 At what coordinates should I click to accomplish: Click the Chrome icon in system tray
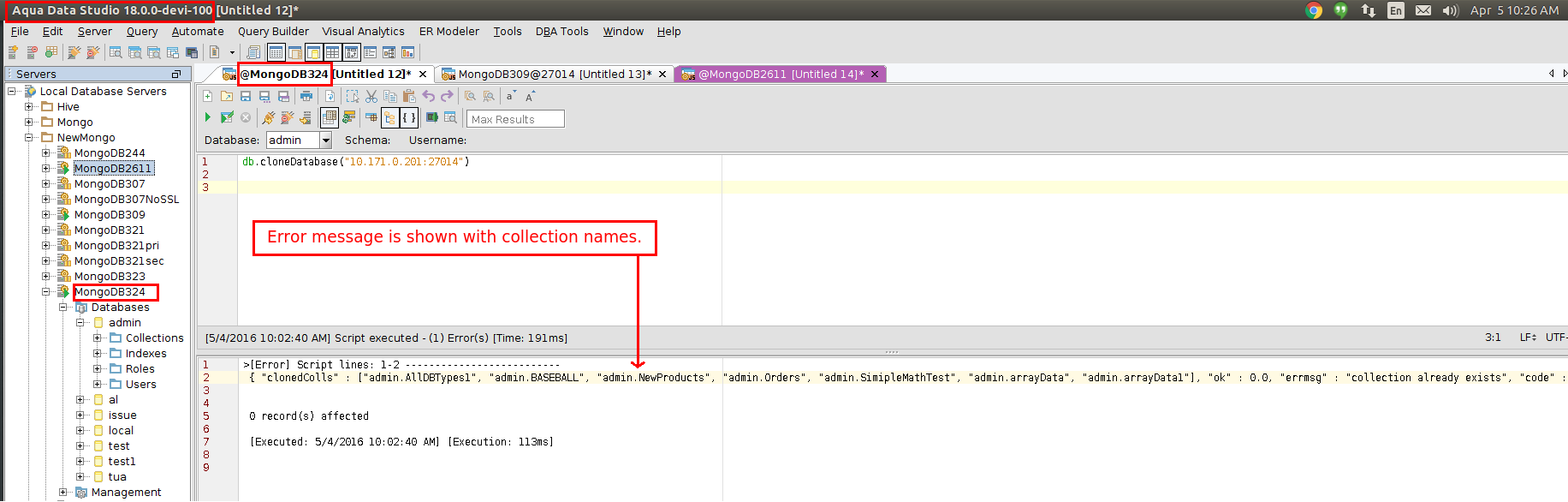1314,10
